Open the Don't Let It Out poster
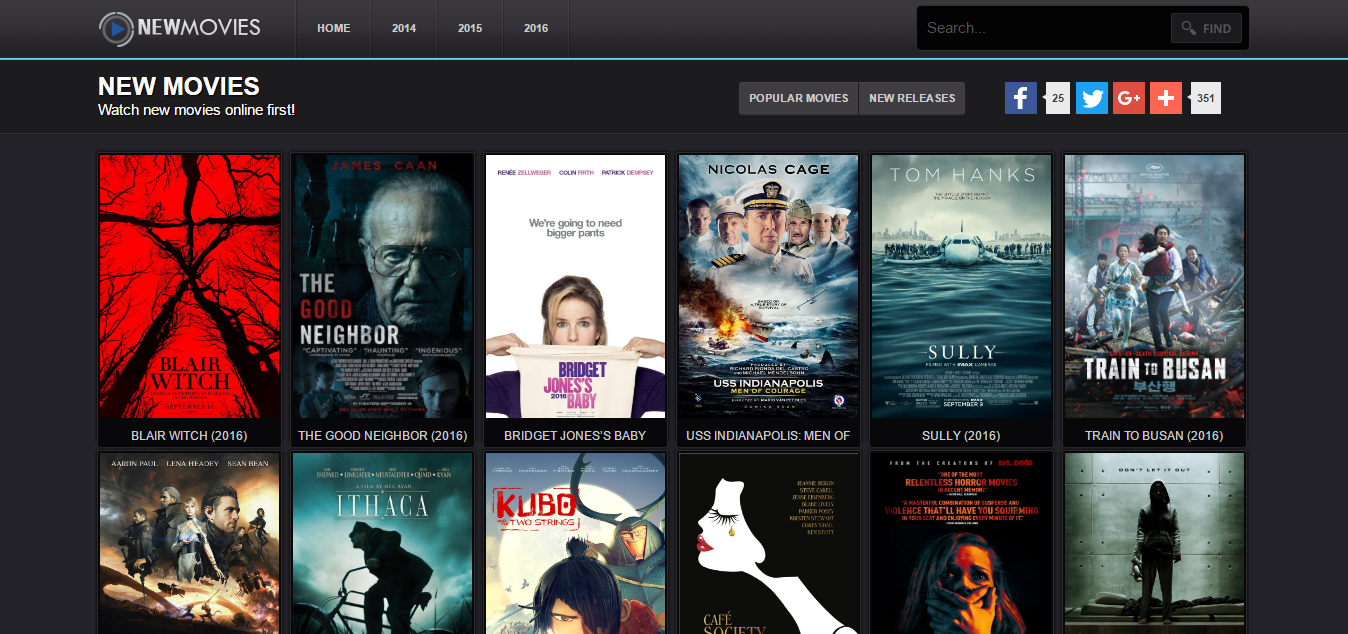 click(1154, 543)
